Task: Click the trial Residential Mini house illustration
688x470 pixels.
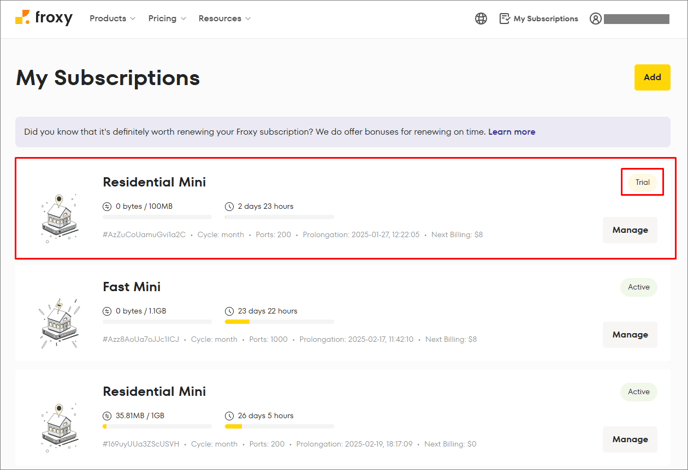Action: [x=59, y=218]
